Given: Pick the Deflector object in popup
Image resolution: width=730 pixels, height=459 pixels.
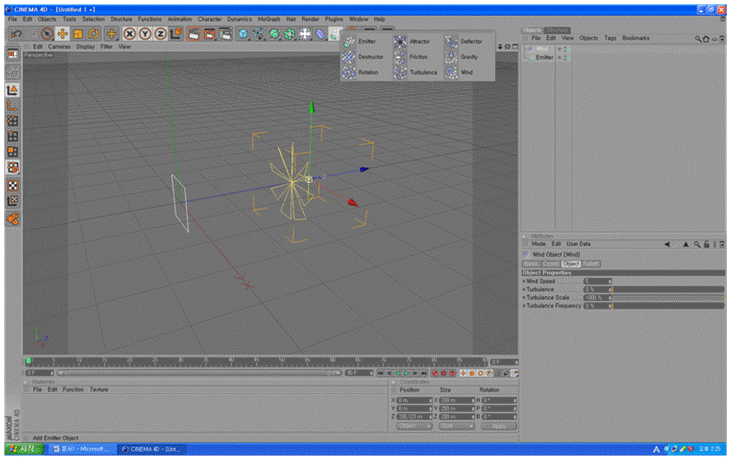Looking at the screenshot, I should (x=452, y=42).
